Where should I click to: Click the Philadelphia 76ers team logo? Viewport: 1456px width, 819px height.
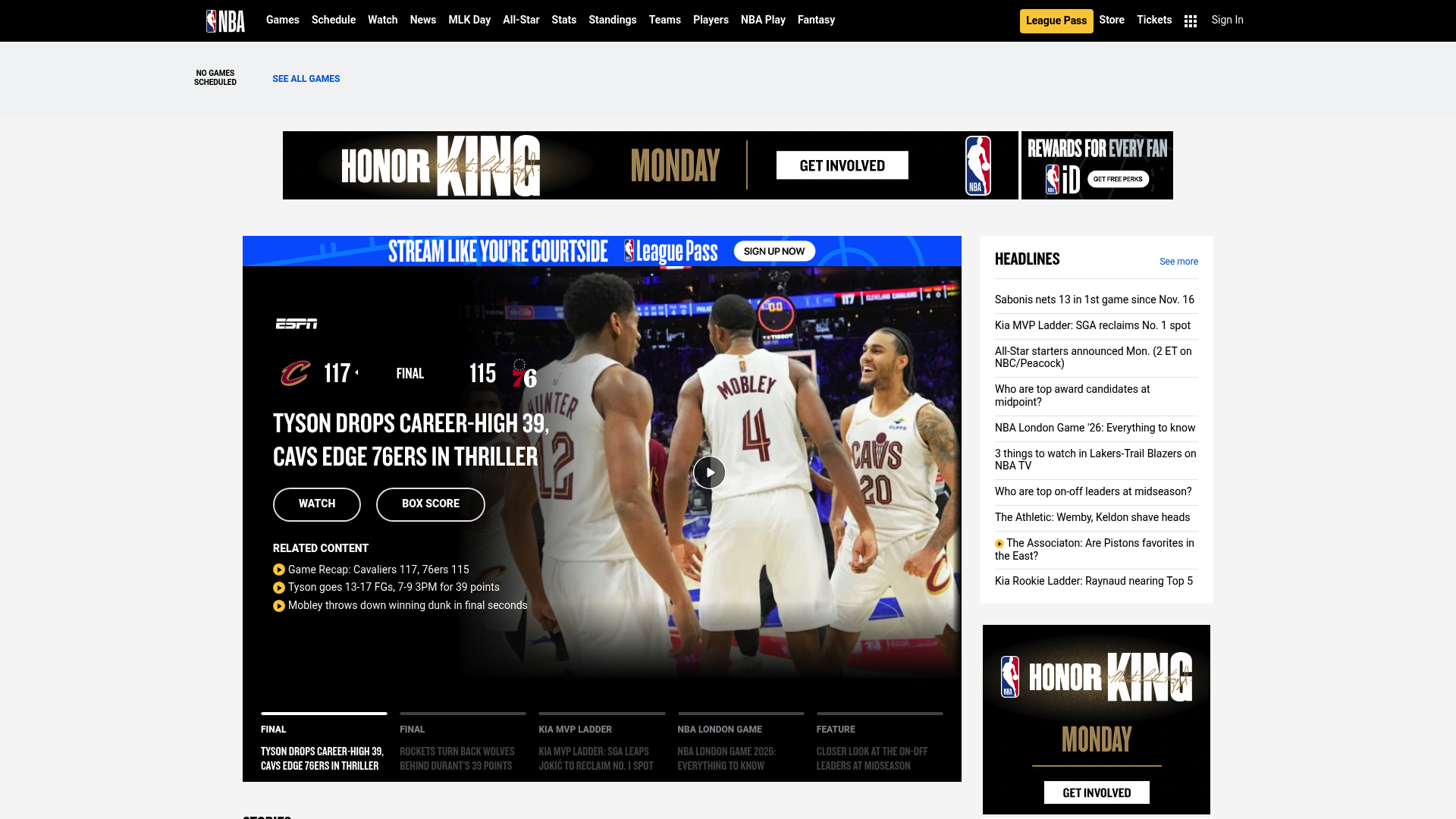tap(523, 372)
